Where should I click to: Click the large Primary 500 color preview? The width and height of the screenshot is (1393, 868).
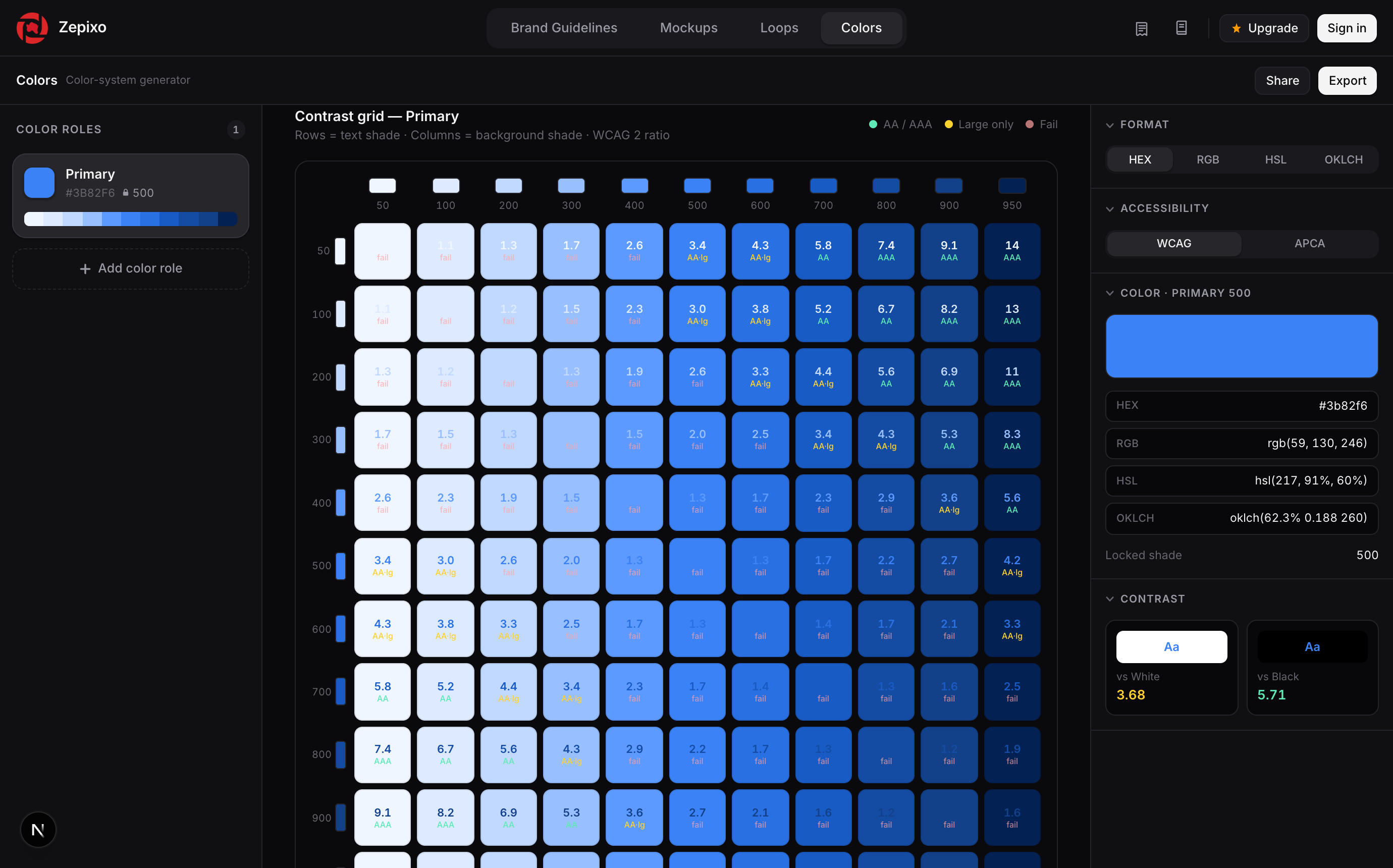click(1242, 346)
